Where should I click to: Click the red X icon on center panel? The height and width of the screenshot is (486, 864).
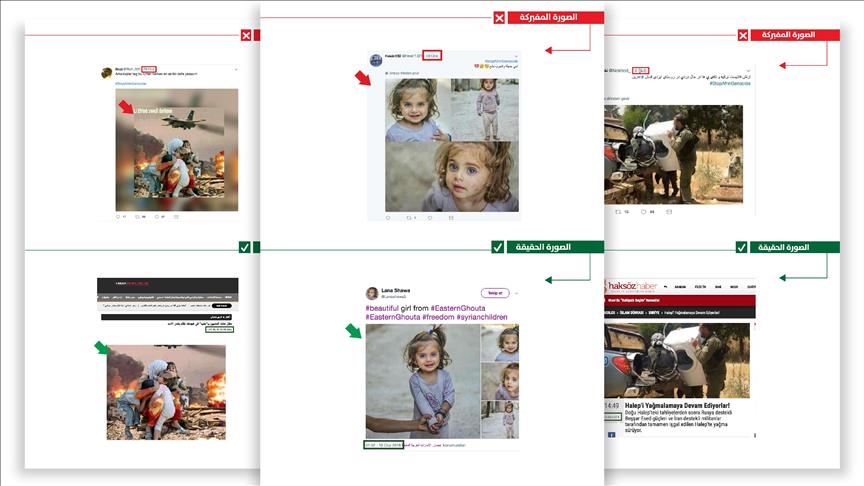point(499,18)
